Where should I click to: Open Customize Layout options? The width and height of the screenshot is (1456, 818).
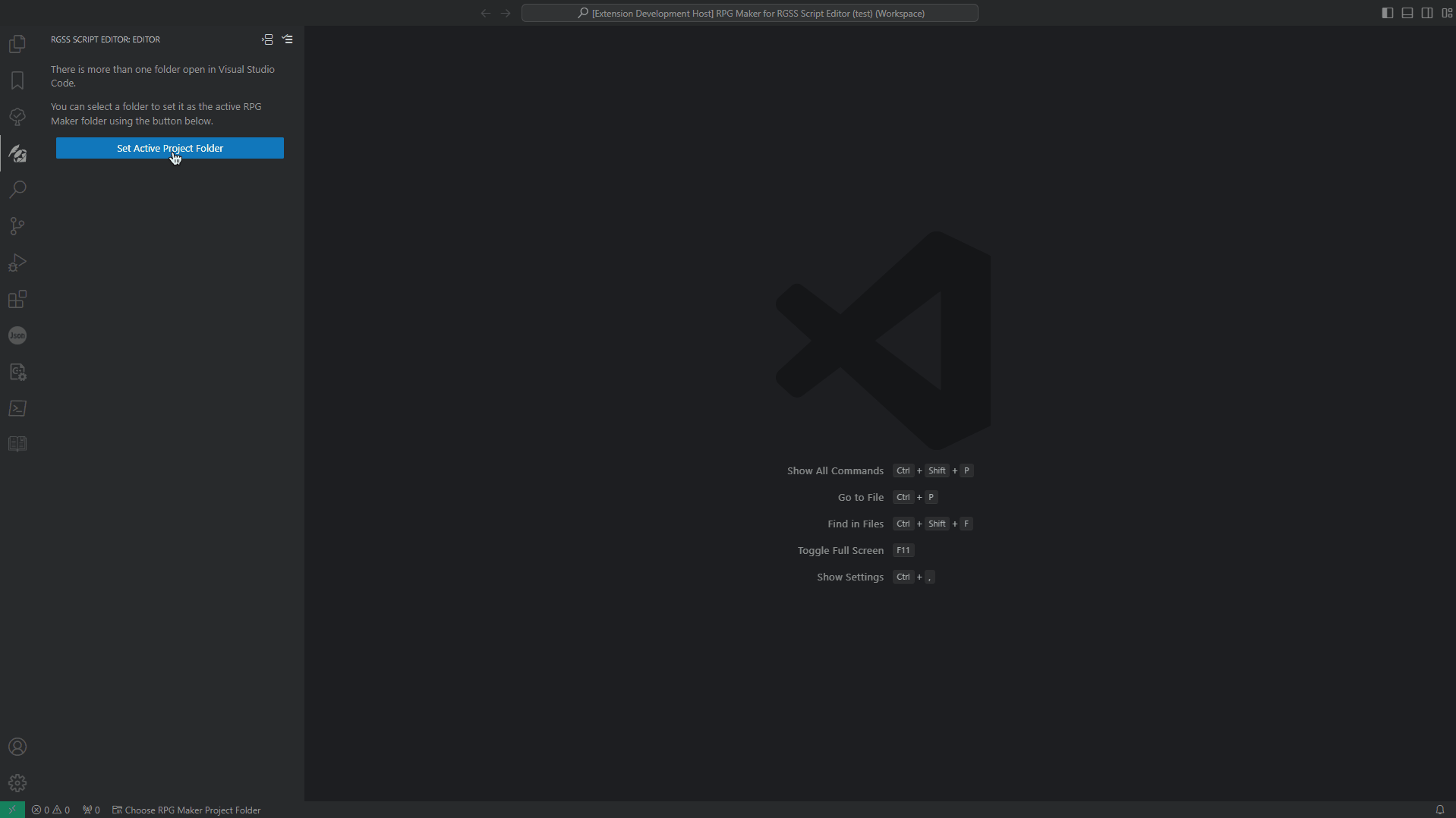pos(1447,13)
